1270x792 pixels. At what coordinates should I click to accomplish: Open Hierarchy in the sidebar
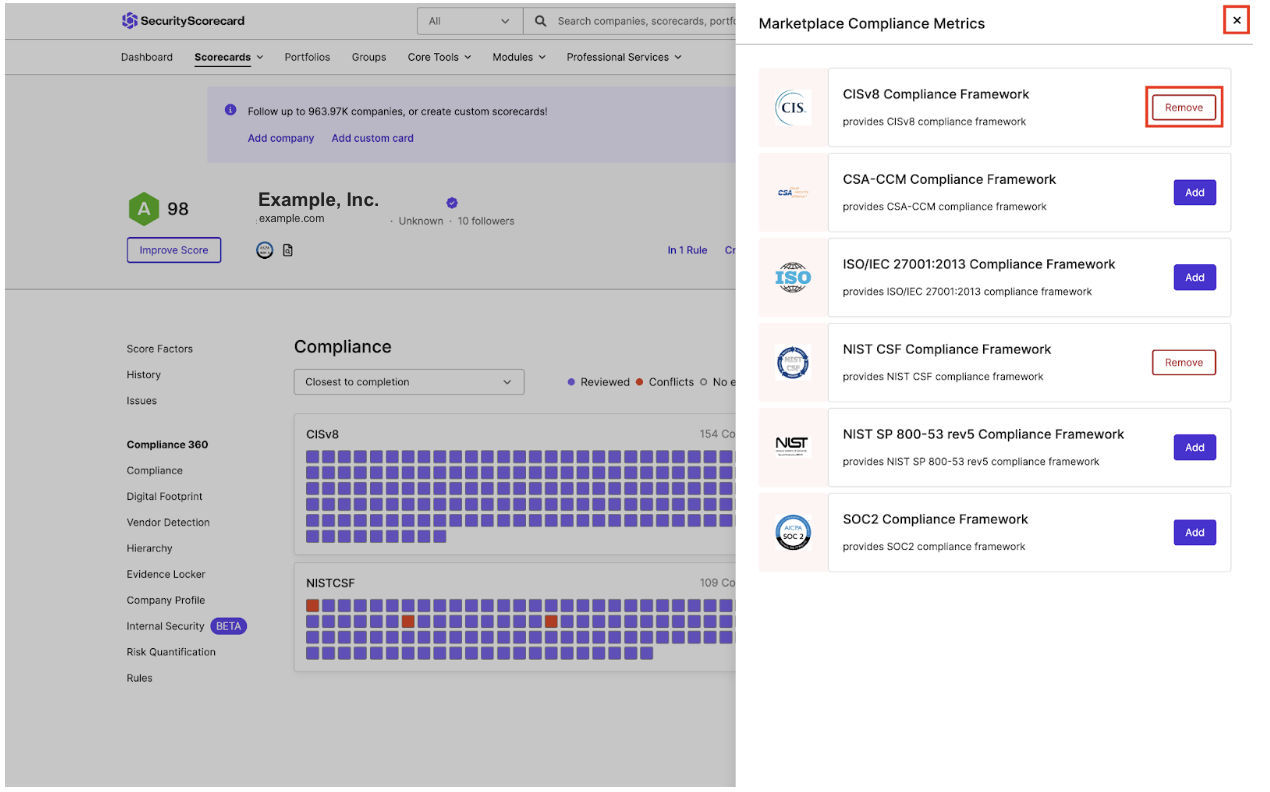pos(150,549)
